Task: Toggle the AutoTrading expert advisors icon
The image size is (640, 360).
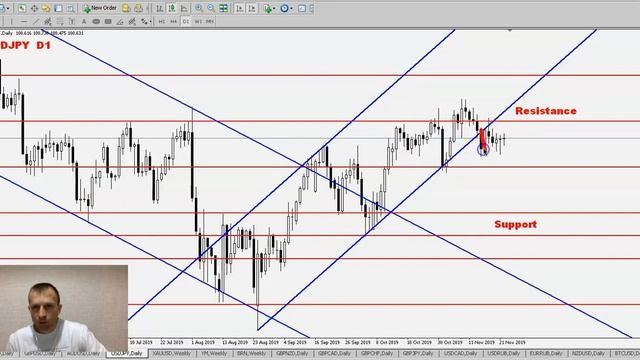Action: coord(138,8)
